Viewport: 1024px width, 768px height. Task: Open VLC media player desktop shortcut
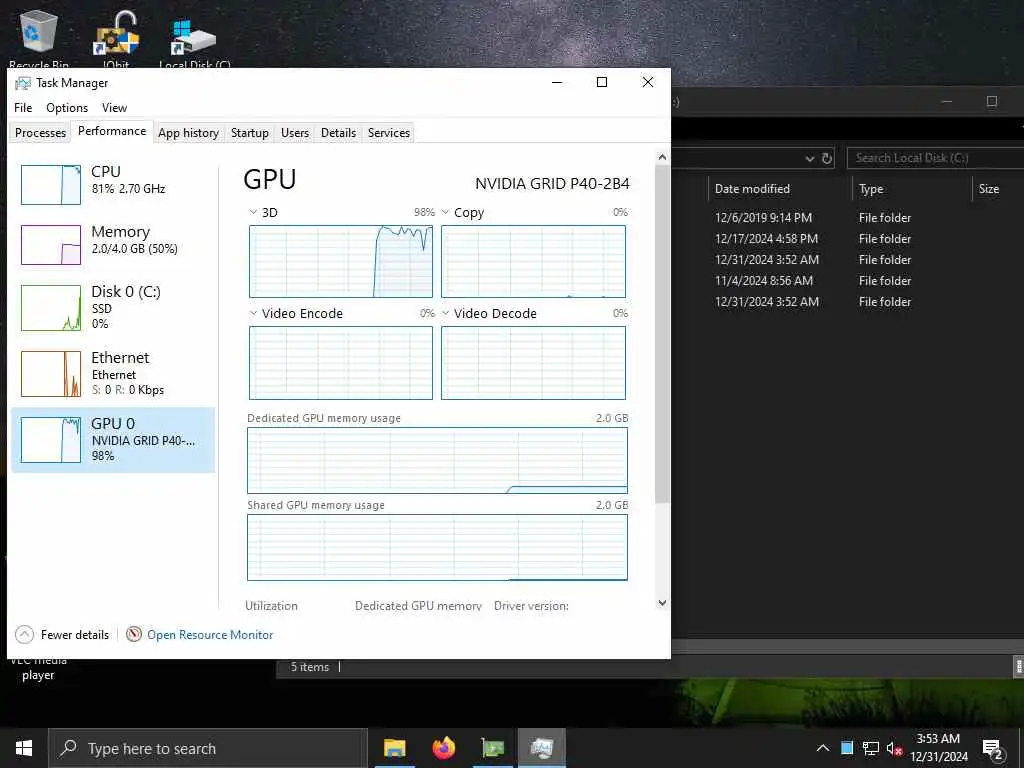tap(38, 669)
